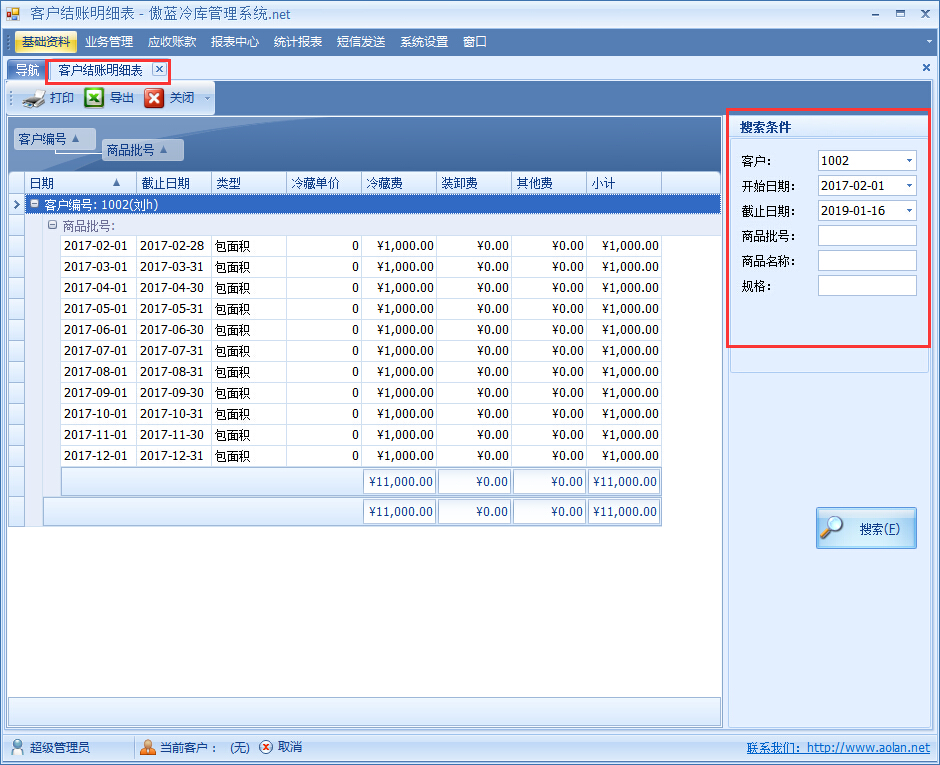Click the document area close X at right

926,68
